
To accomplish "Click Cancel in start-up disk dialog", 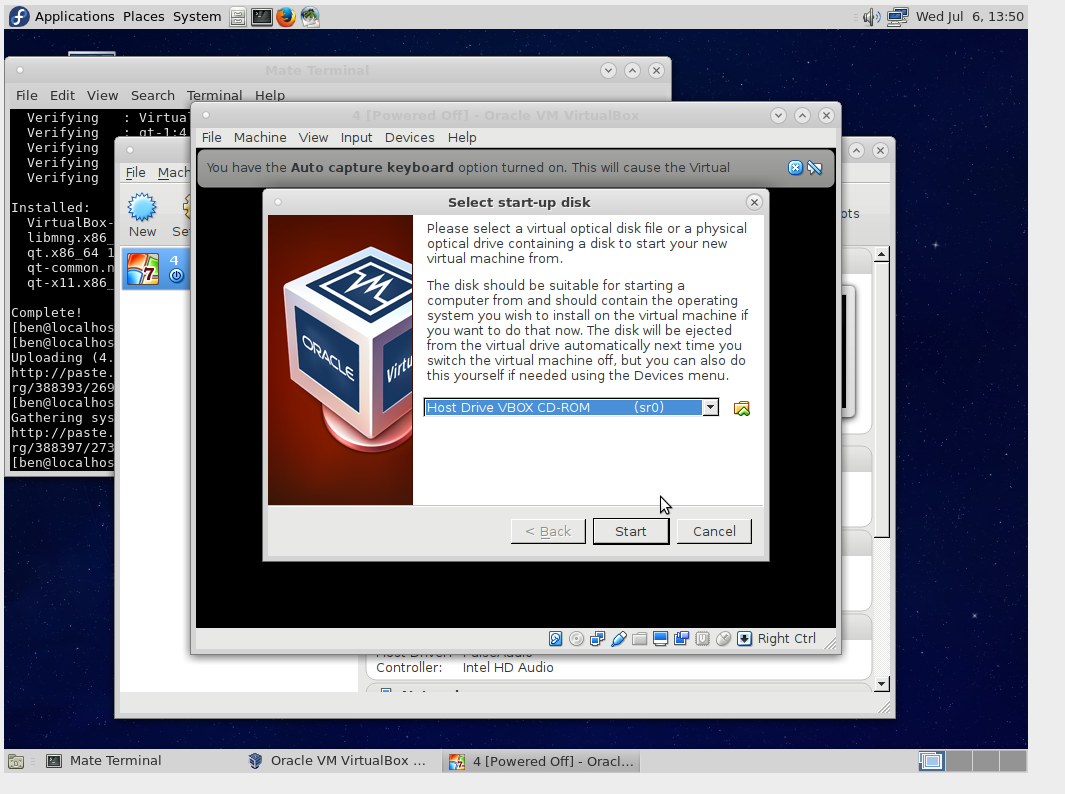I will coord(714,531).
